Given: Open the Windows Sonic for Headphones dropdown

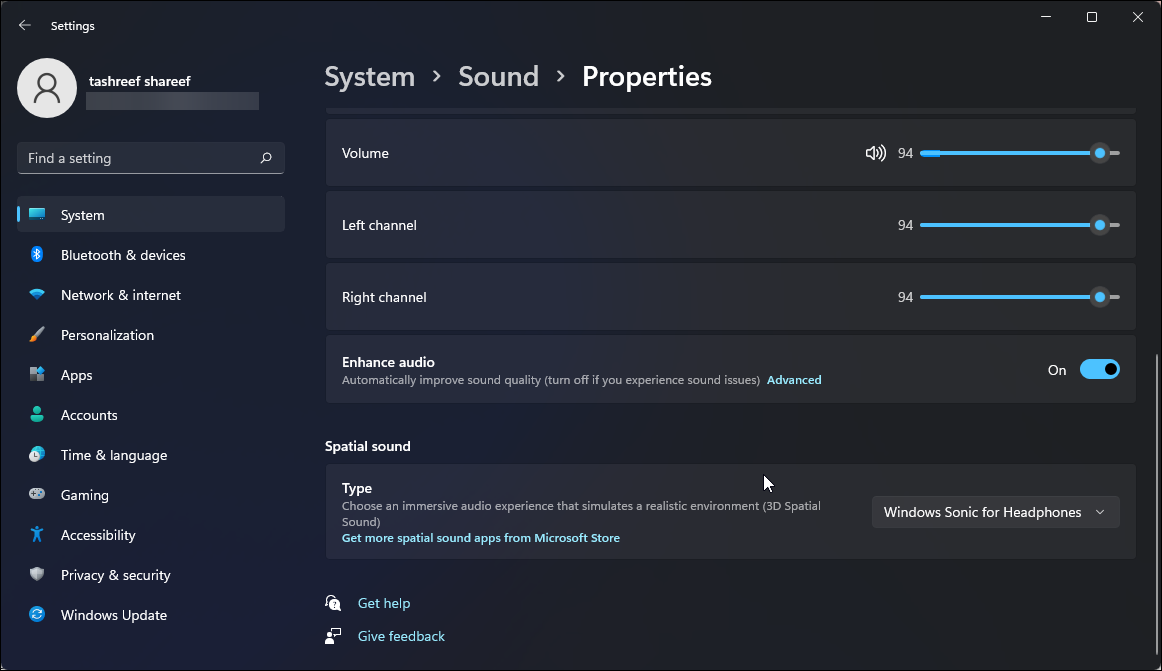Looking at the screenshot, I should pos(995,512).
